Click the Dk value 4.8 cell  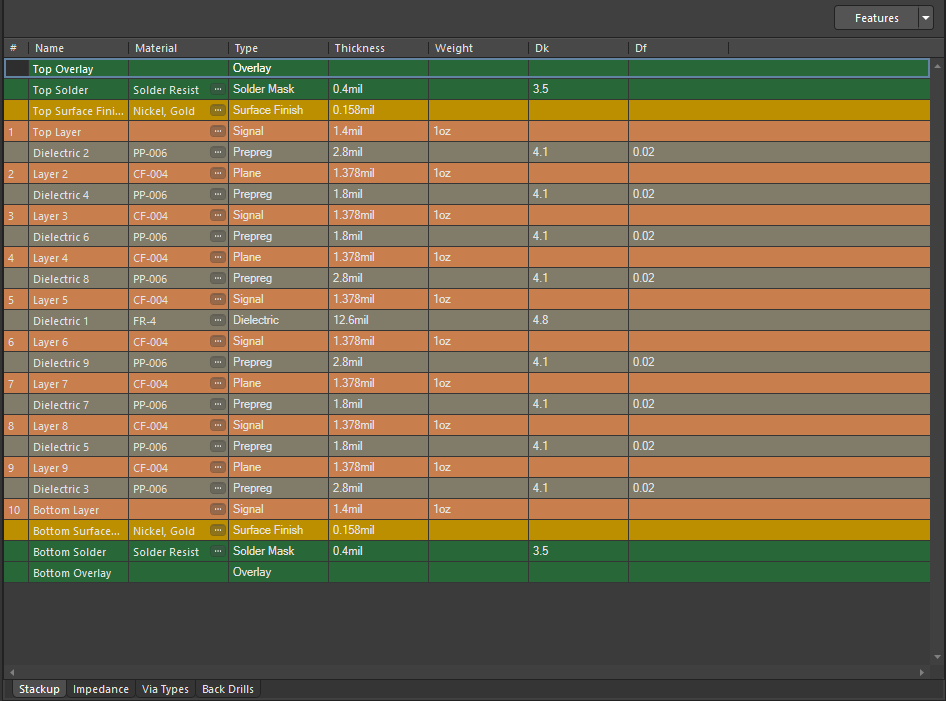578,320
